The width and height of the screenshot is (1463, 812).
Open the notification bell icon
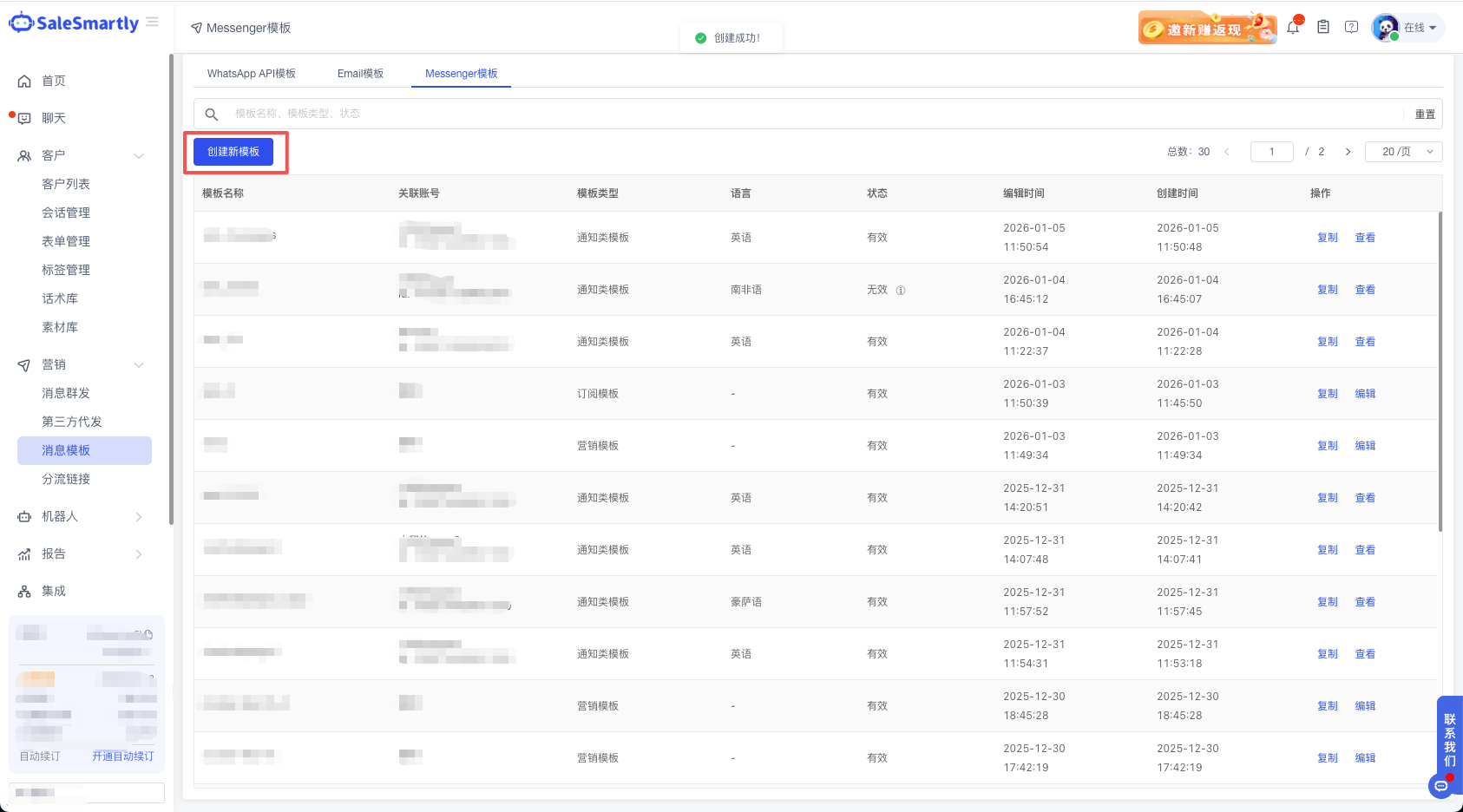click(1293, 26)
